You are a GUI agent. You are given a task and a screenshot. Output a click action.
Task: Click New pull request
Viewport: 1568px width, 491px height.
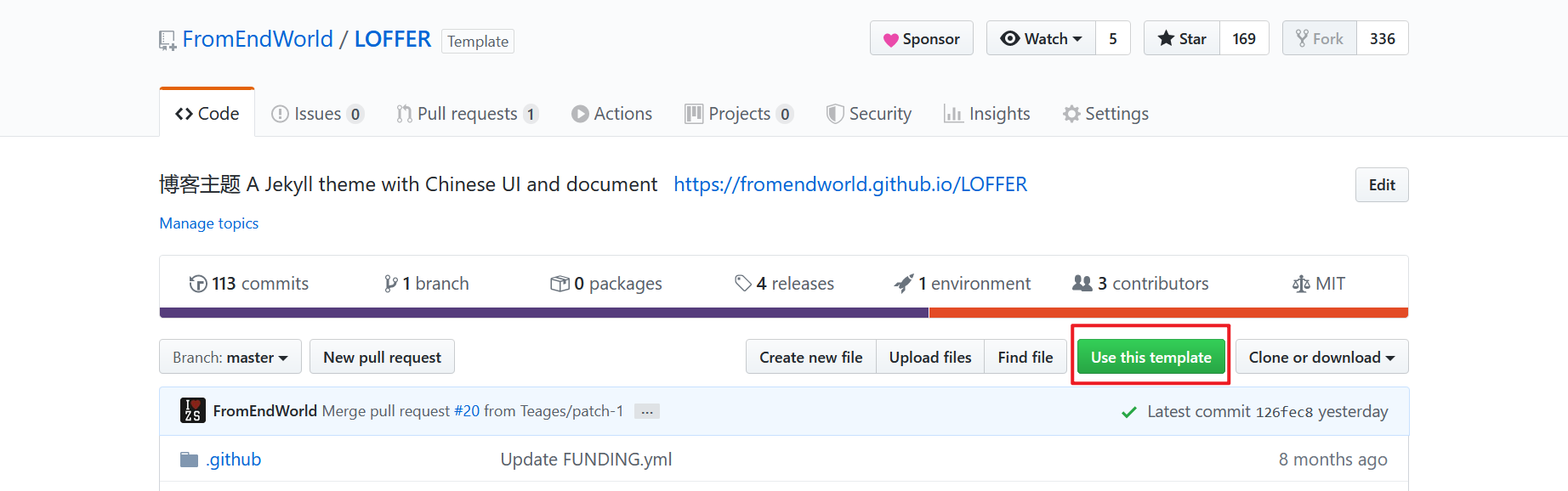(383, 357)
